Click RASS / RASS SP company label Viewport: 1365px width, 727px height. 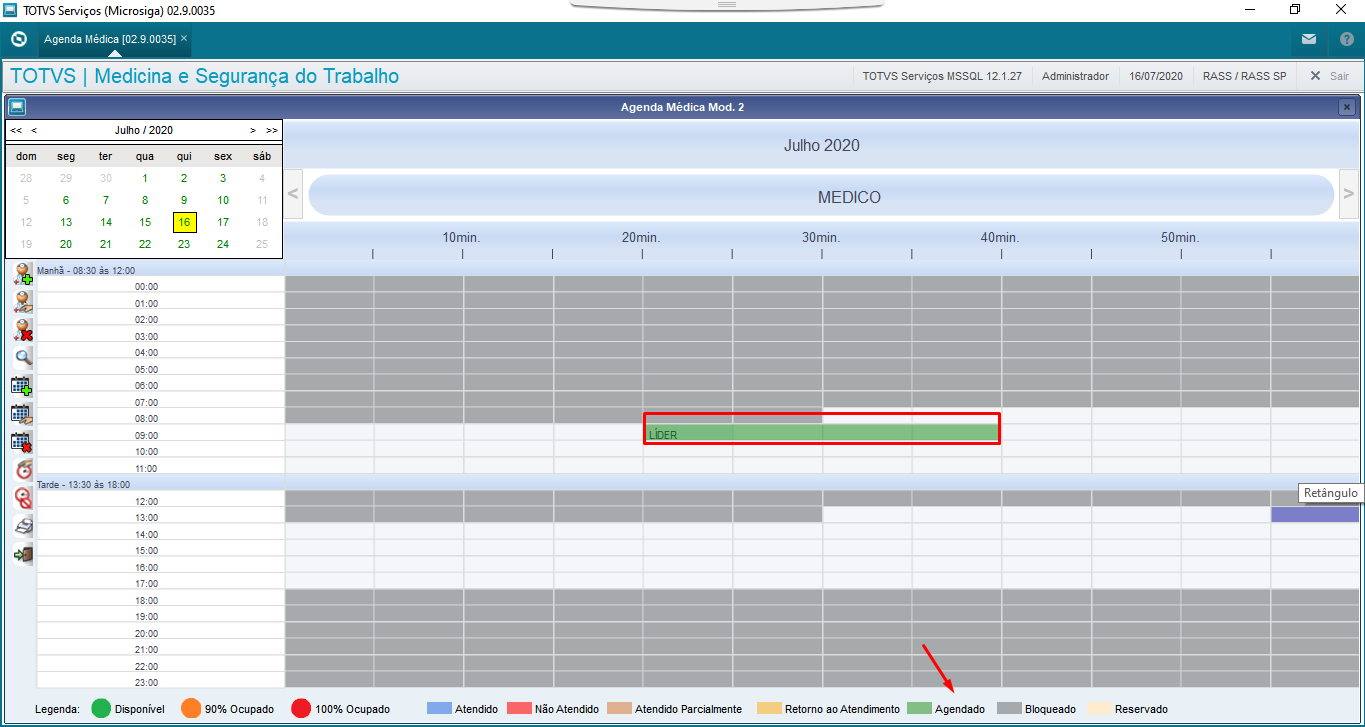[x=1245, y=76]
